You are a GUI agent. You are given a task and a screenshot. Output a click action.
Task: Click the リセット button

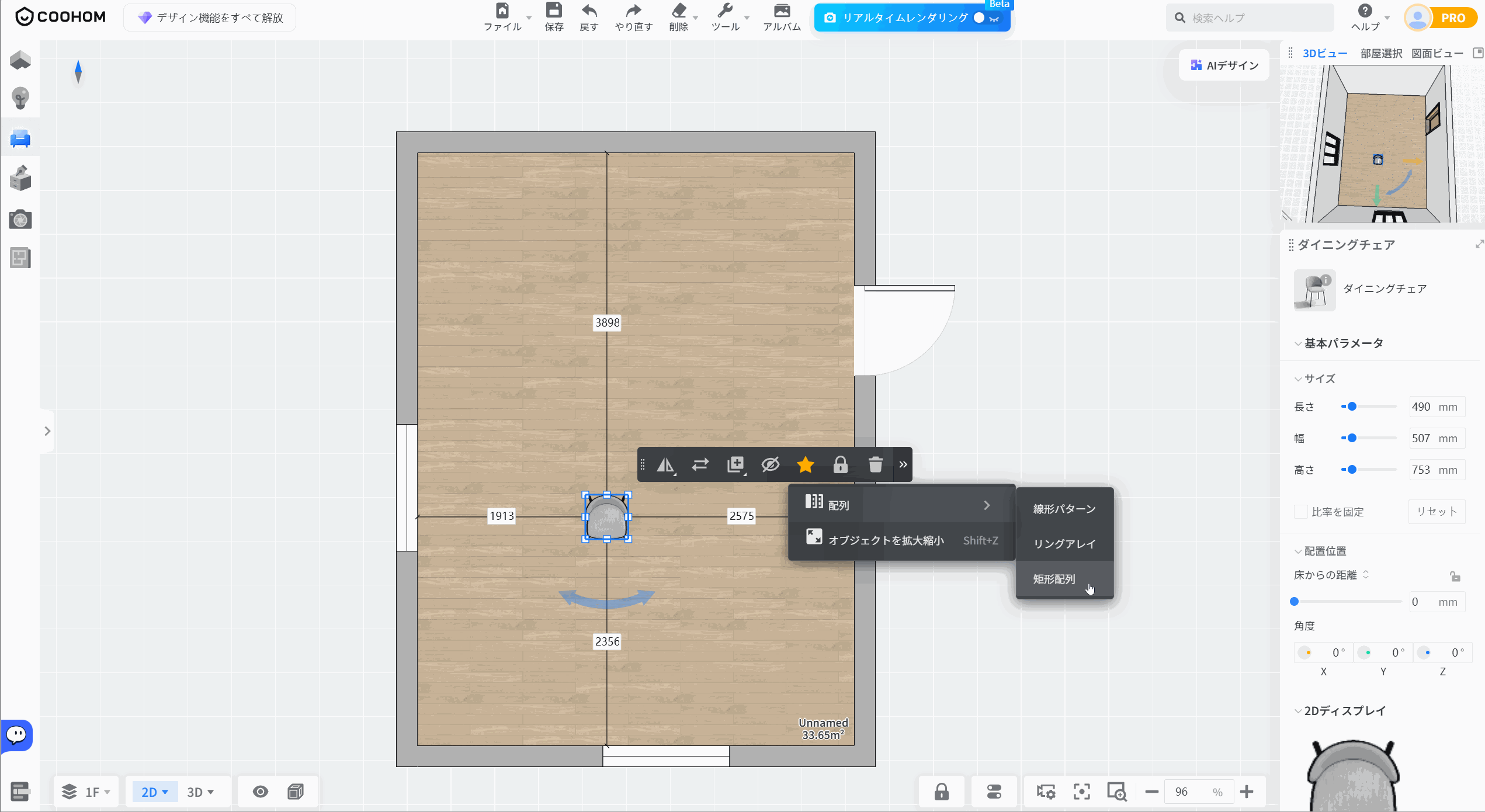point(1437,512)
